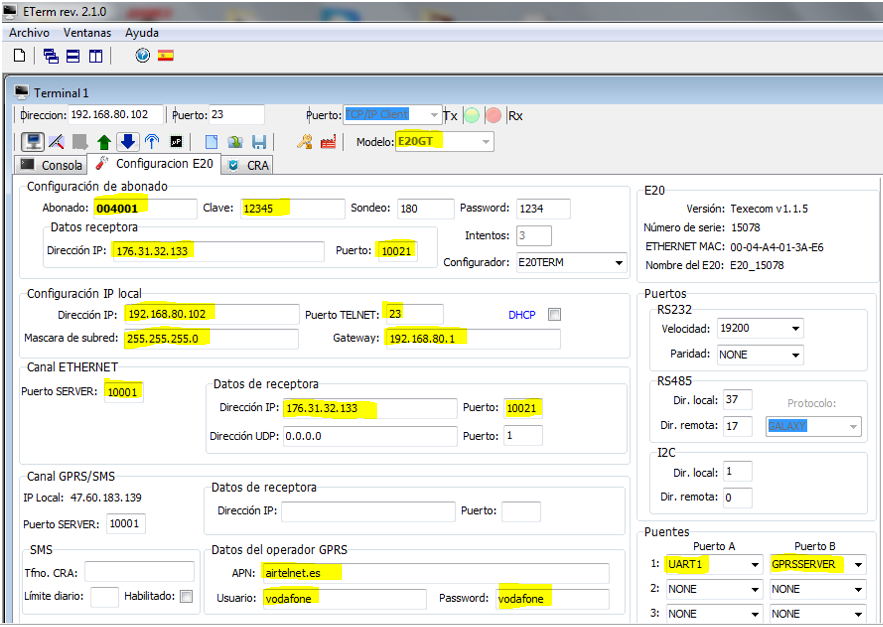This screenshot has height=627, width=883.
Task: Switch to the CRA tab
Action: (x=248, y=165)
